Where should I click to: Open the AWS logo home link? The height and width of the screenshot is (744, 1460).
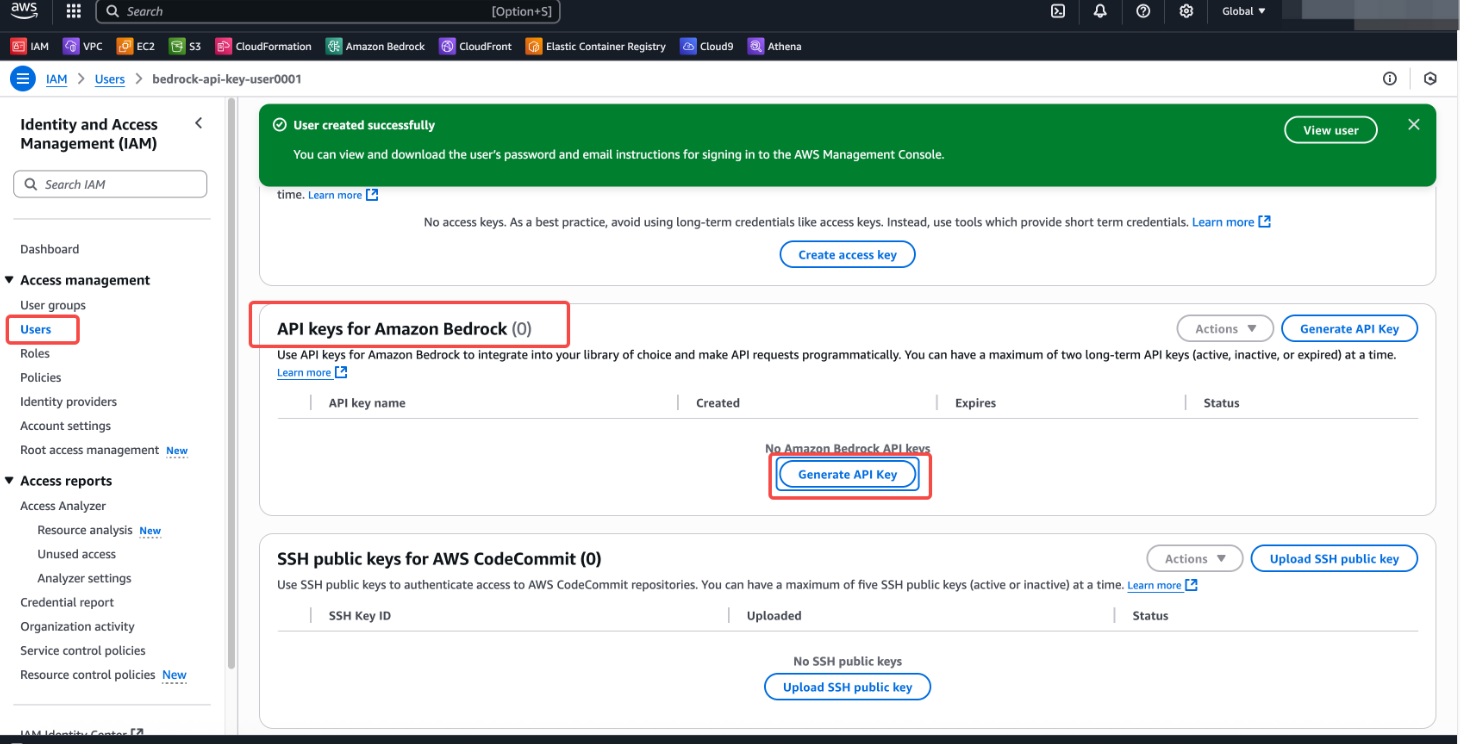(x=25, y=11)
